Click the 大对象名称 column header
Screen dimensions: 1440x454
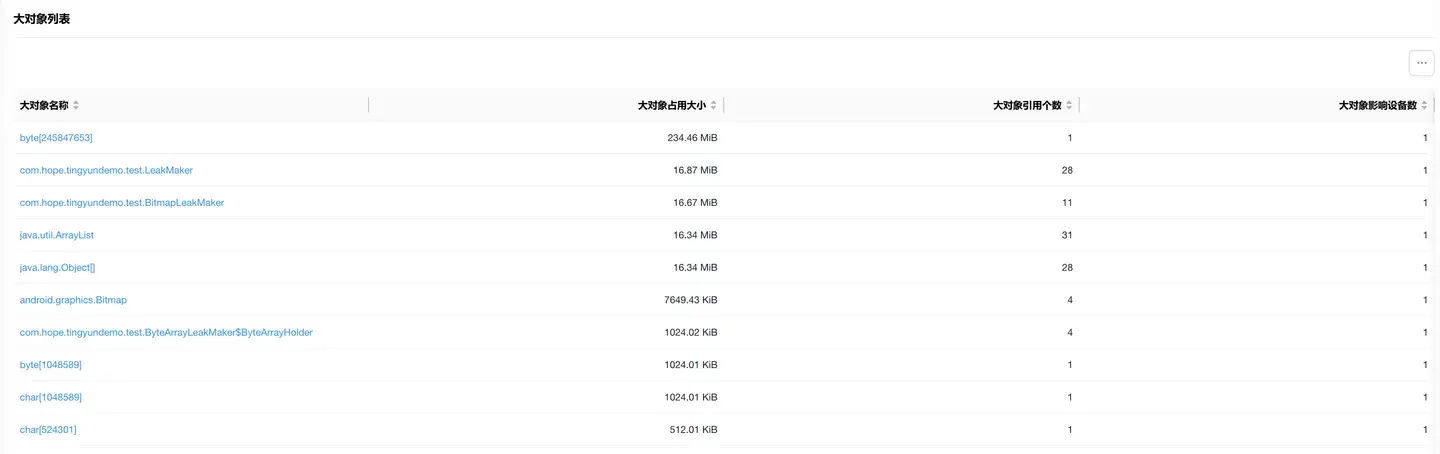[x=44, y=105]
